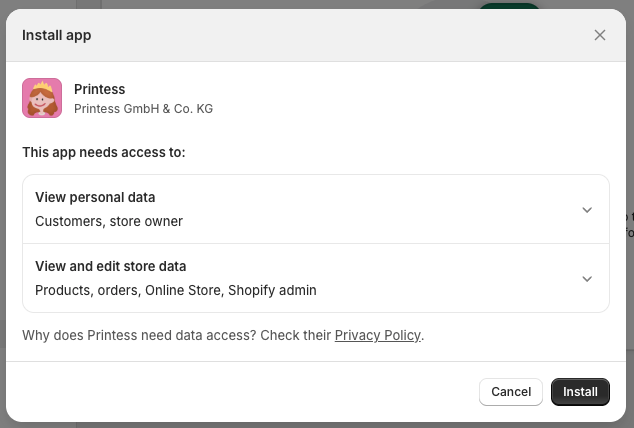This screenshot has height=428, width=634.
Task: Click the dimmed background right of the dialog
Action: coord(630,300)
